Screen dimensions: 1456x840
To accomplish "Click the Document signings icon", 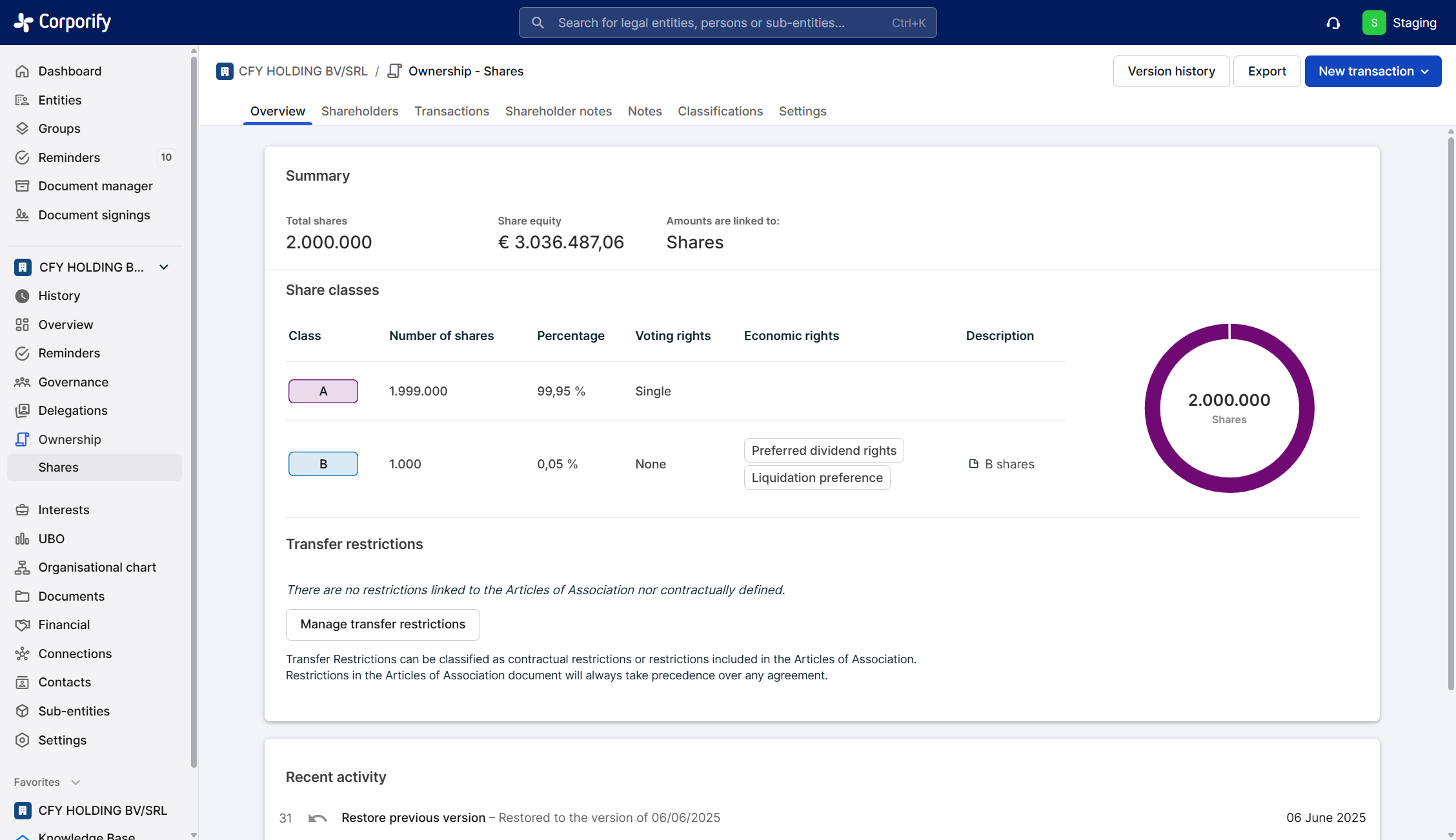I will click(x=22, y=215).
